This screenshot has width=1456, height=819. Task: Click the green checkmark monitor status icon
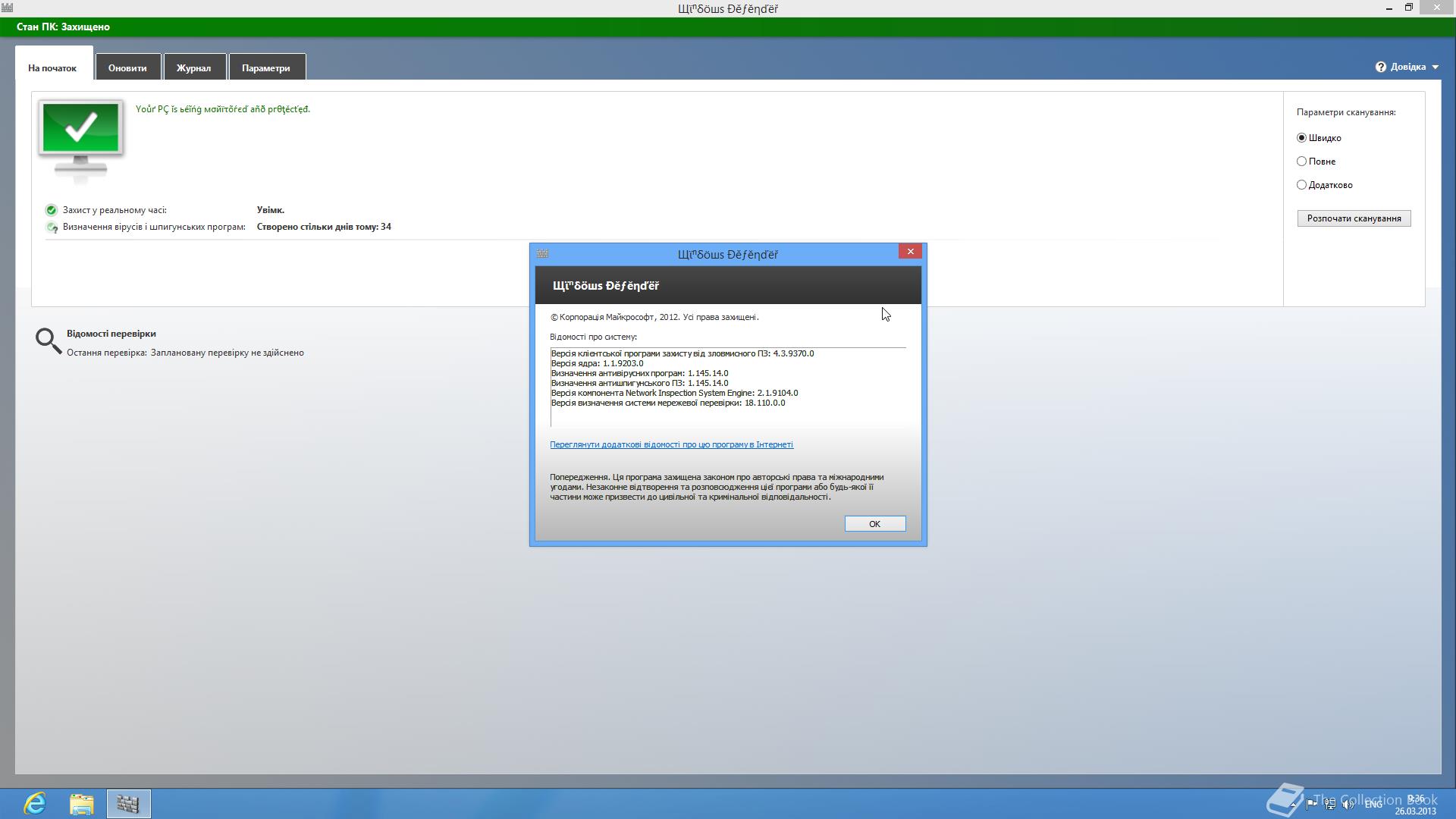tap(80, 140)
